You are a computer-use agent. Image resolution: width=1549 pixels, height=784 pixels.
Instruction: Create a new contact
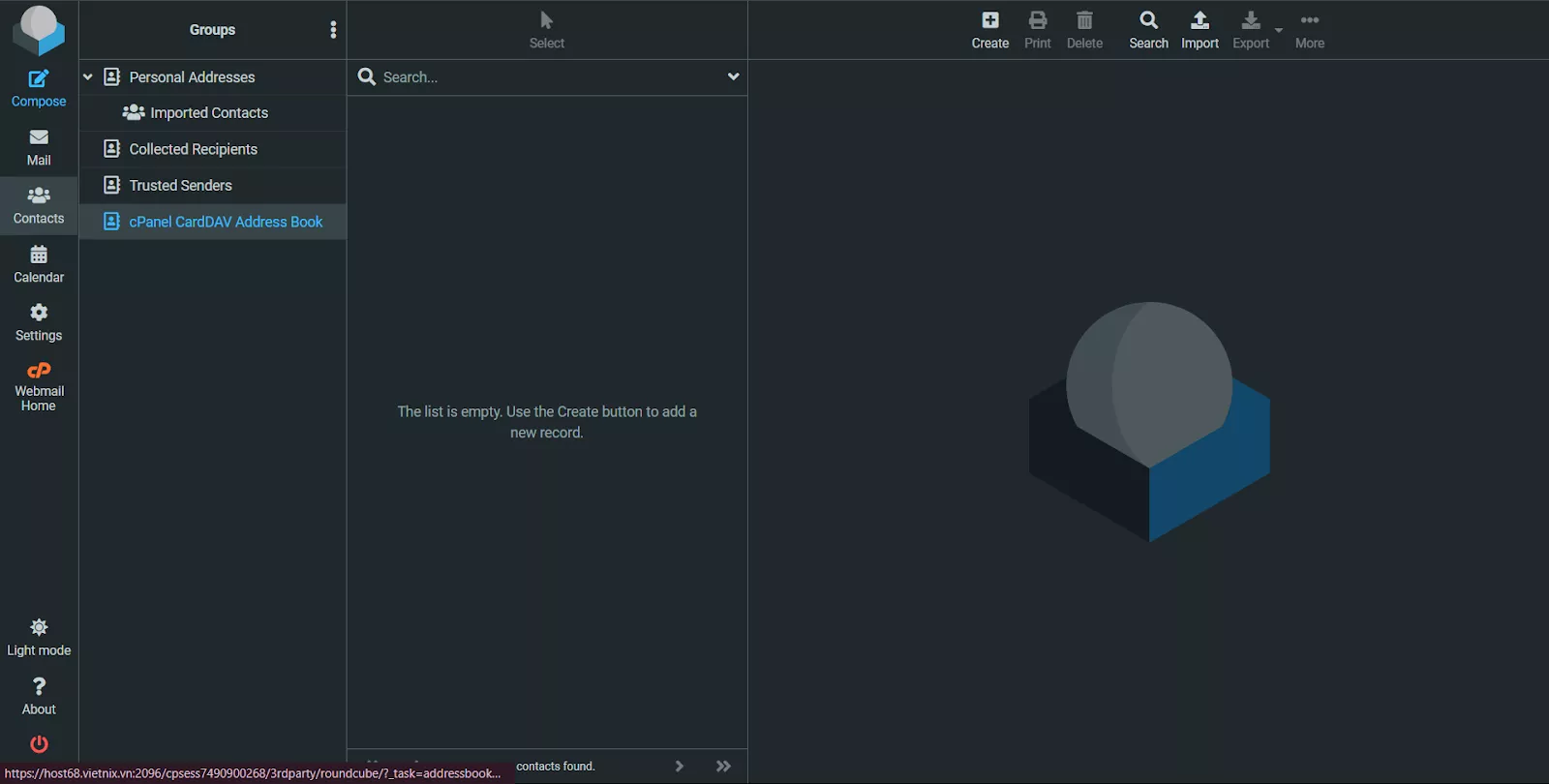coord(989,30)
